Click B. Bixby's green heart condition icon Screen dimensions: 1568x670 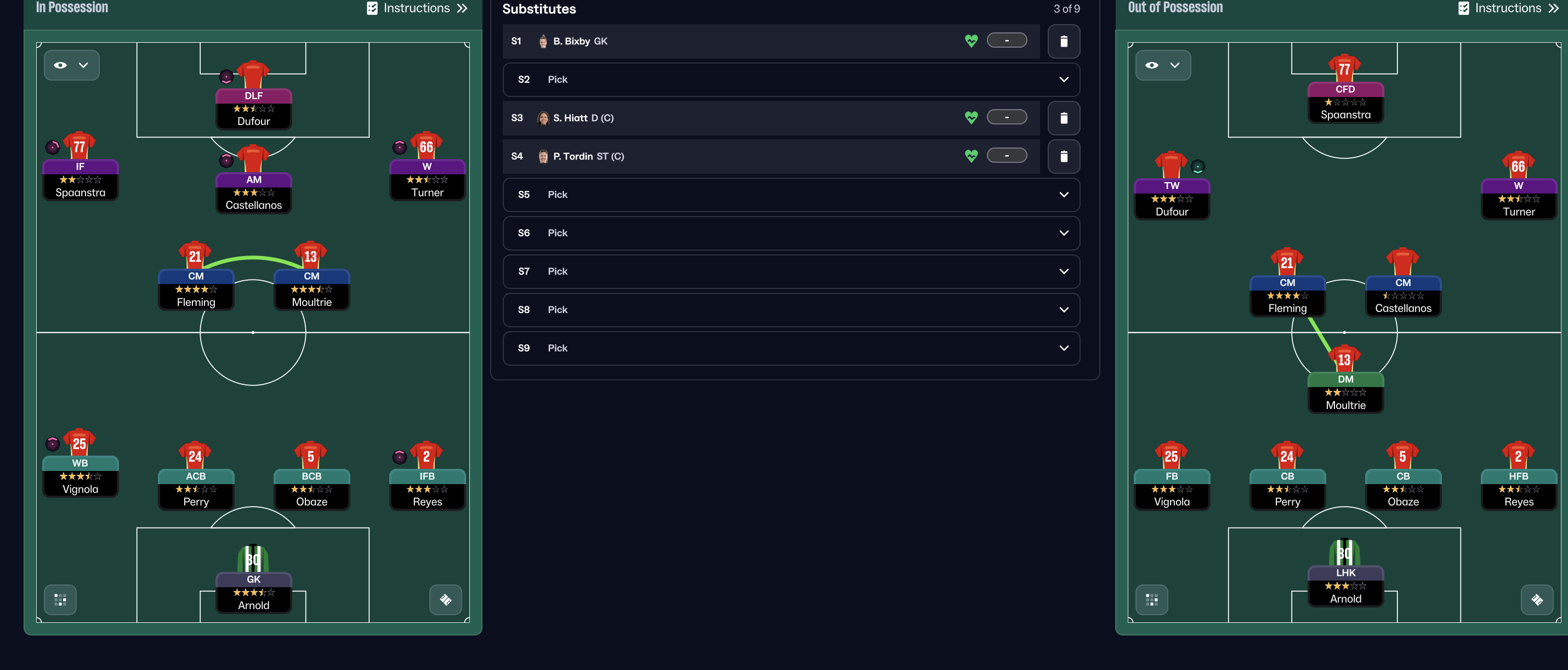pyautogui.click(x=971, y=41)
